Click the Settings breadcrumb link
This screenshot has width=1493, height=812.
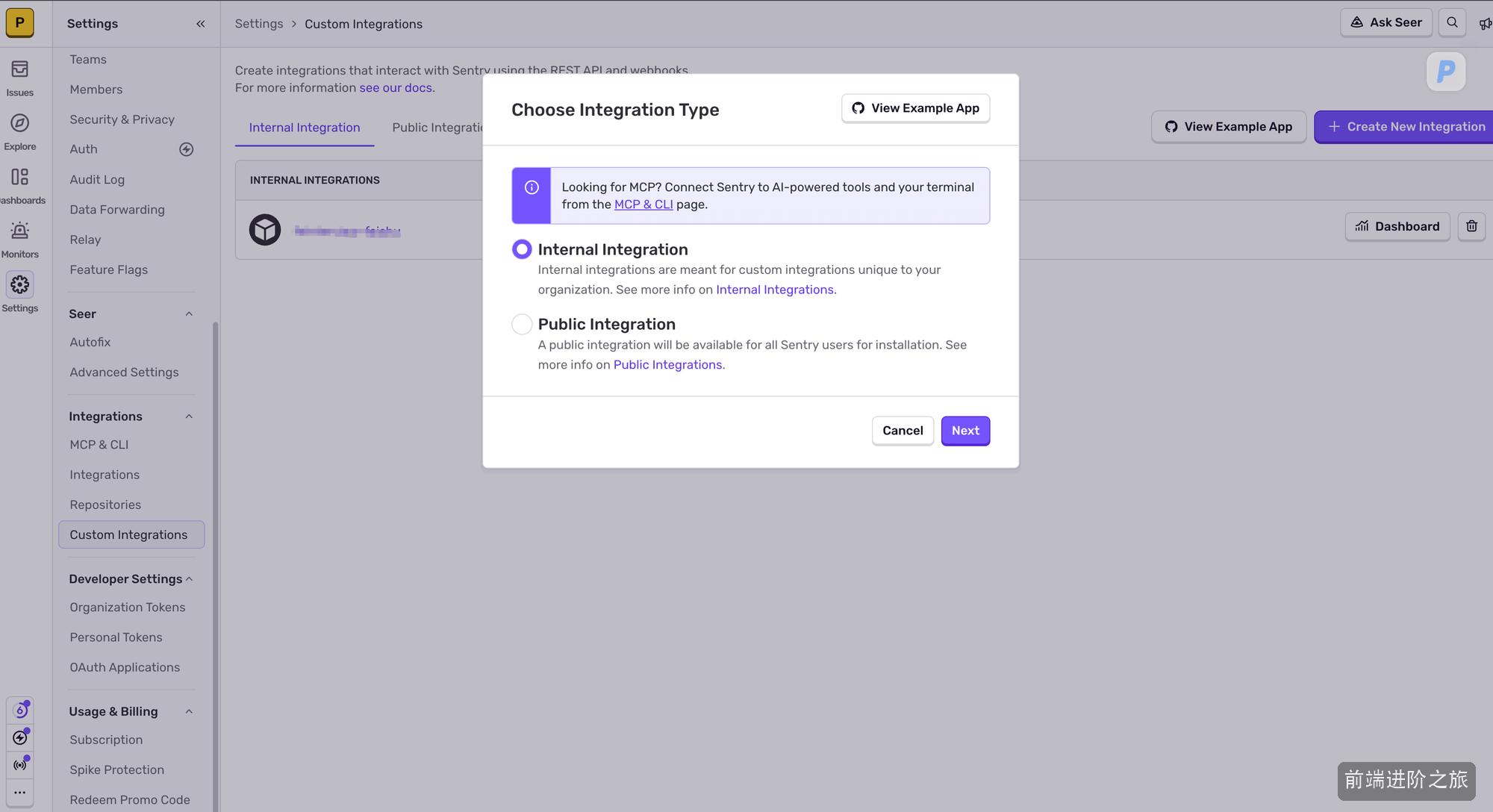(x=259, y=24)
